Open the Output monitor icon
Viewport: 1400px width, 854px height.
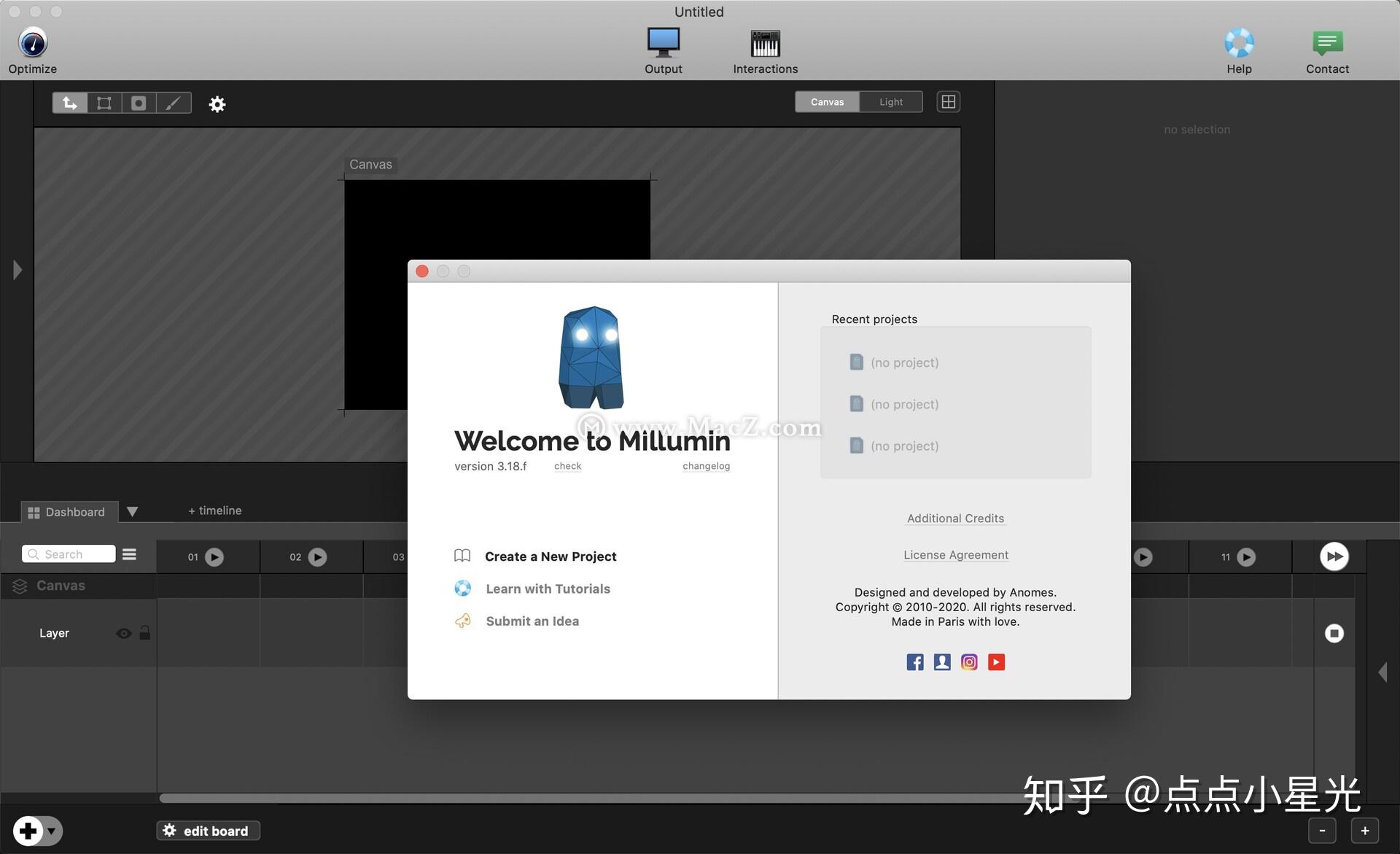[664, 42]
